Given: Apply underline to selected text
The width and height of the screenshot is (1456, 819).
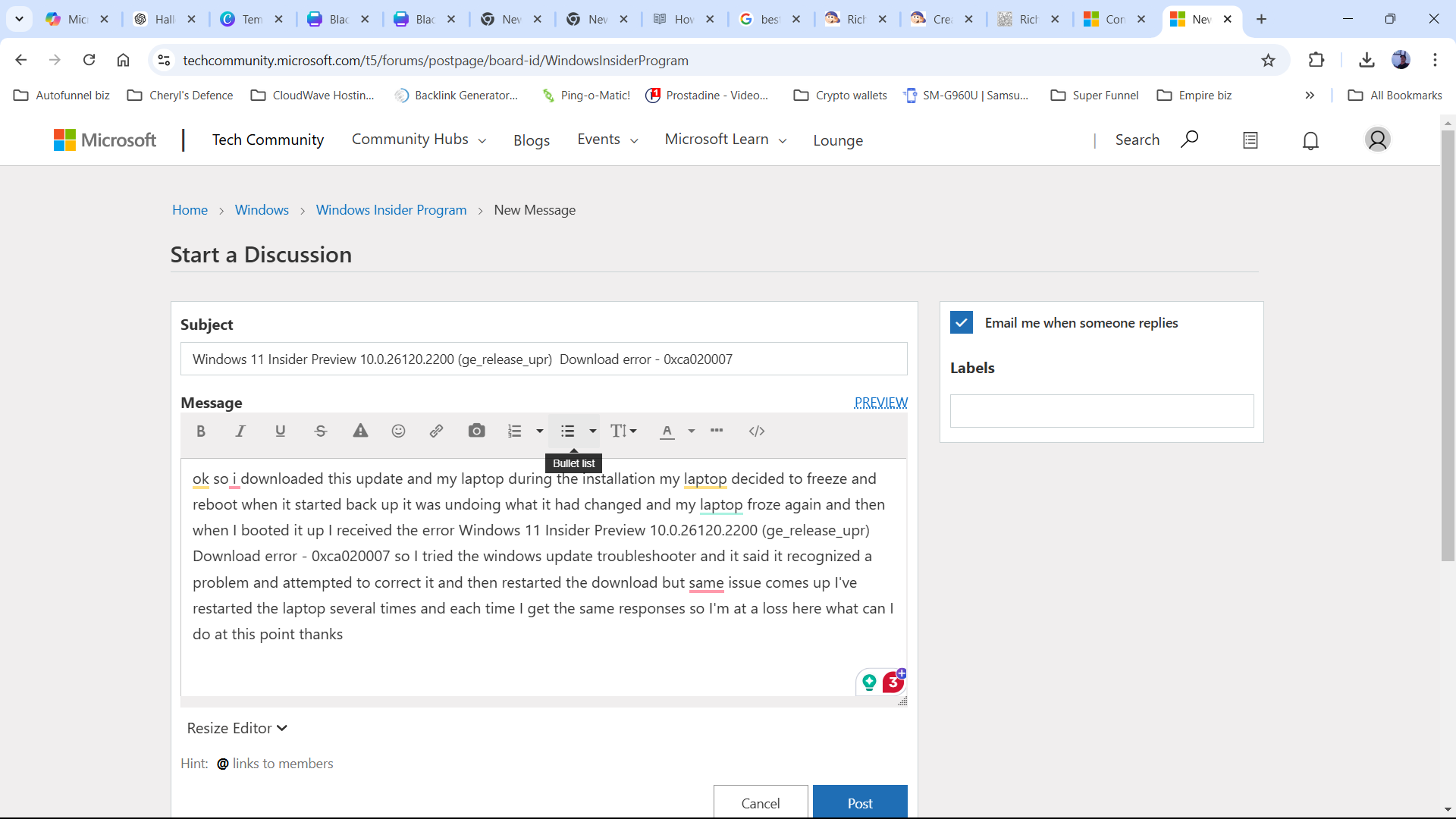Looking at the screenshot, I should [x=280, y=431].
